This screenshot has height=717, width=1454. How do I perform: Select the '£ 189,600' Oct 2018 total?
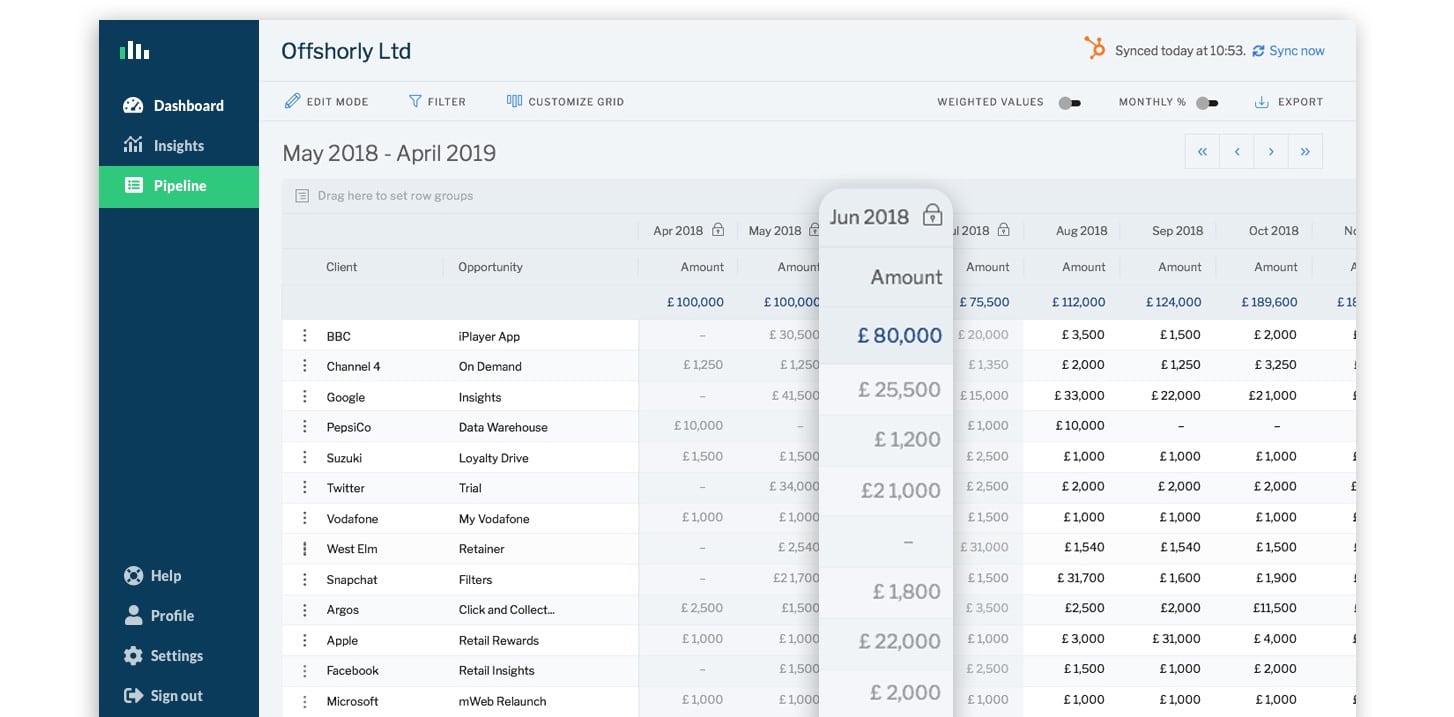1269,302
